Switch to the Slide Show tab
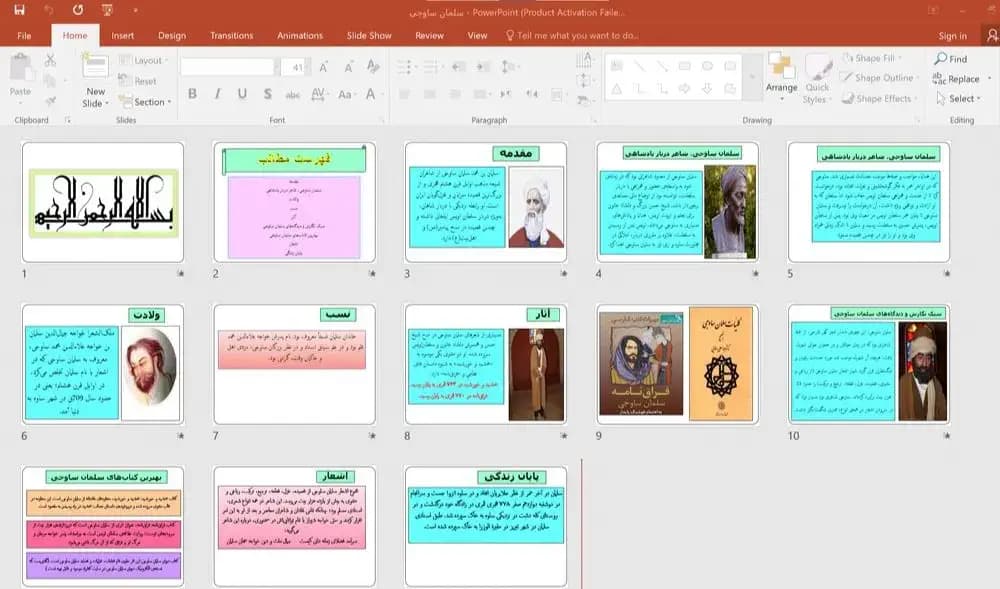 click(x=369, y=36)
